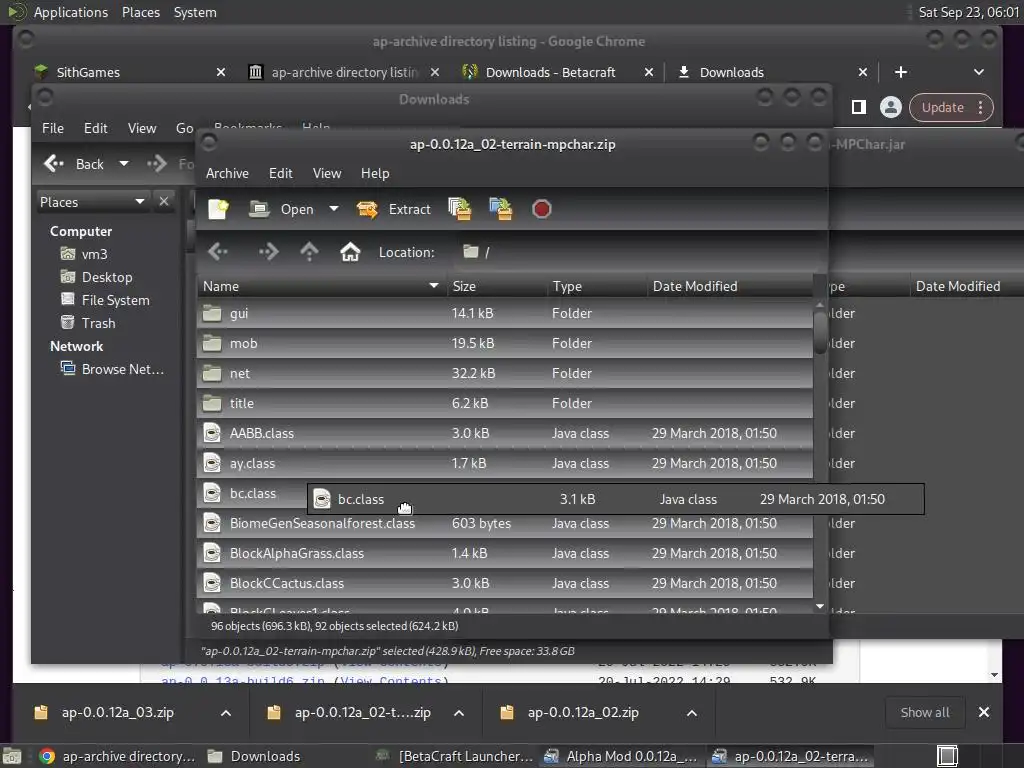Expand options for ap-0.0.12a_02.zip download
Image resolution: width=1024 pixels, height=768 pixels.
tap(692, 713)
